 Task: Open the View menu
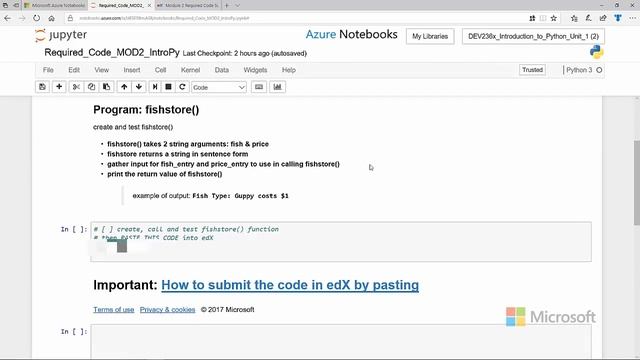tap(102, 70)
